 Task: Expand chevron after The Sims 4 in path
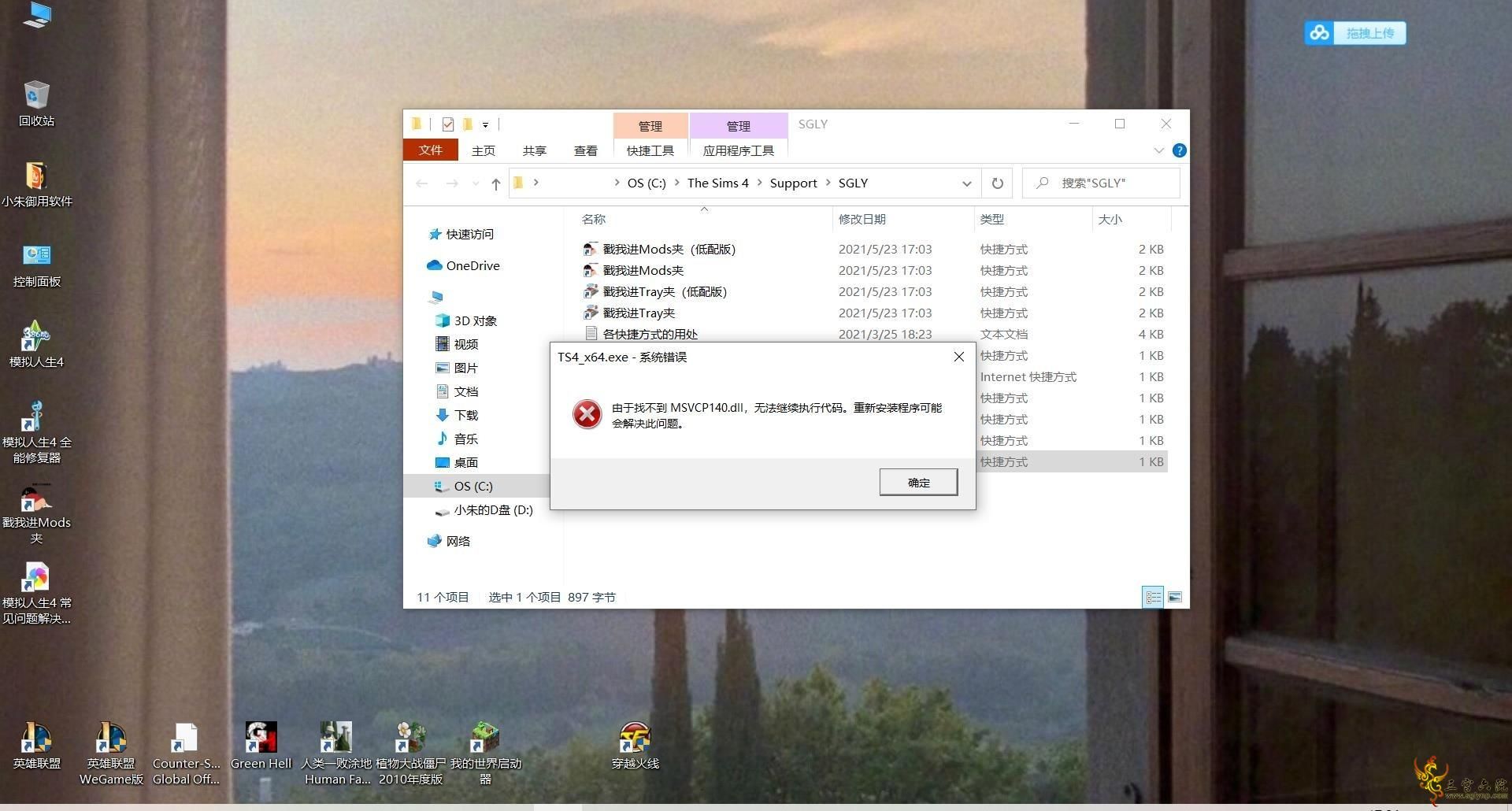(759, 183)
